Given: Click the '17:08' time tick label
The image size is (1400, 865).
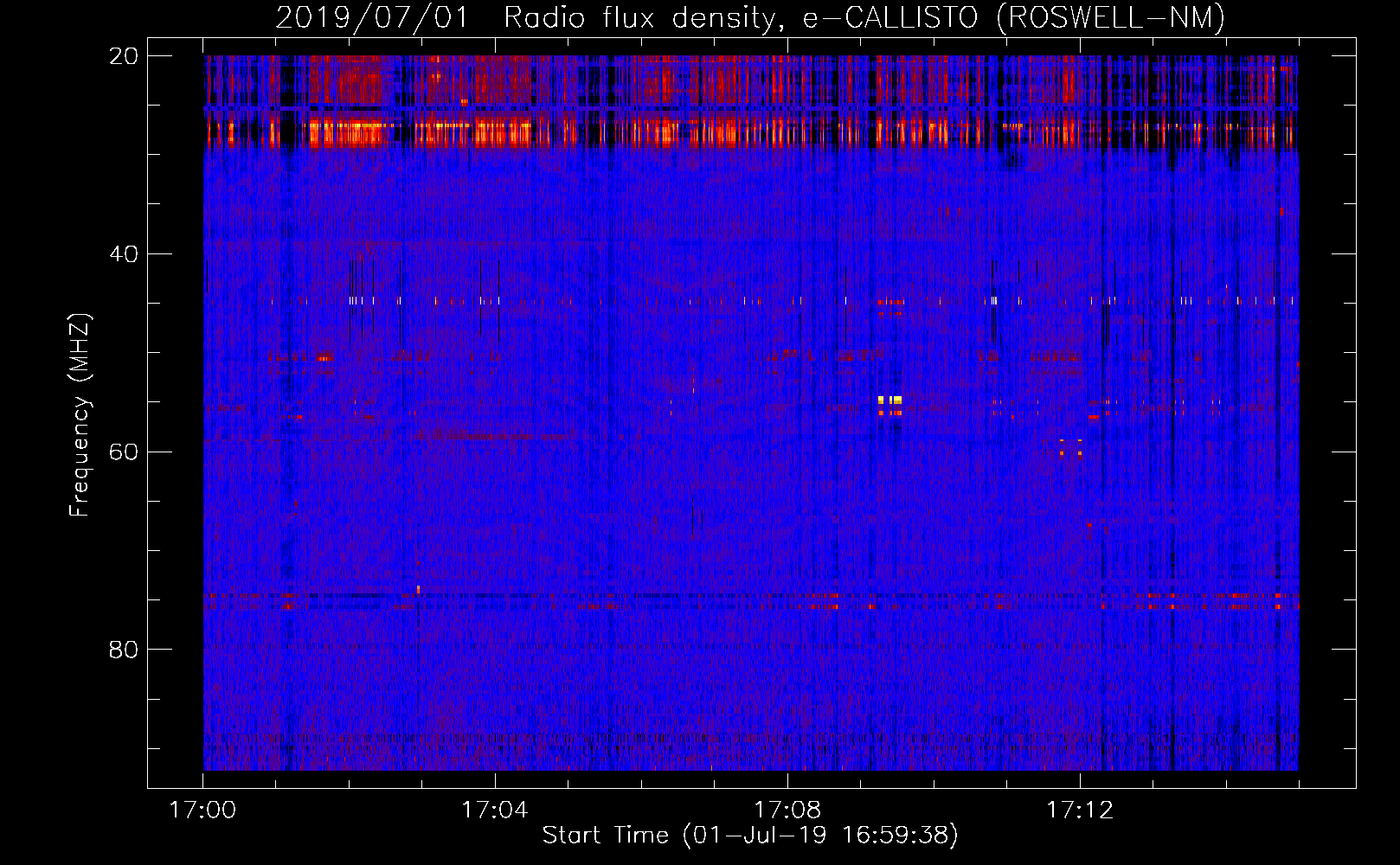Looking at the screenshot, I should click(x=787, y=811).
